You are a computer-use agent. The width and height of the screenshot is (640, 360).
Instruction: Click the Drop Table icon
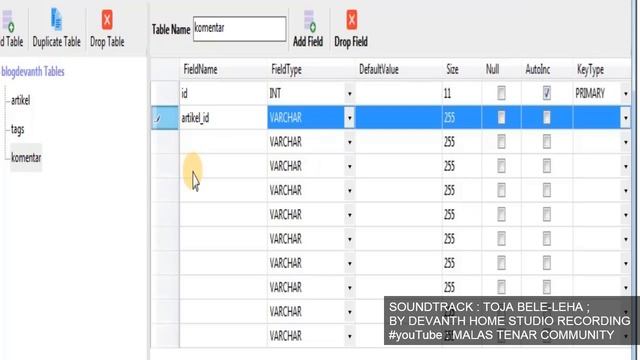[x=107, y=20]
